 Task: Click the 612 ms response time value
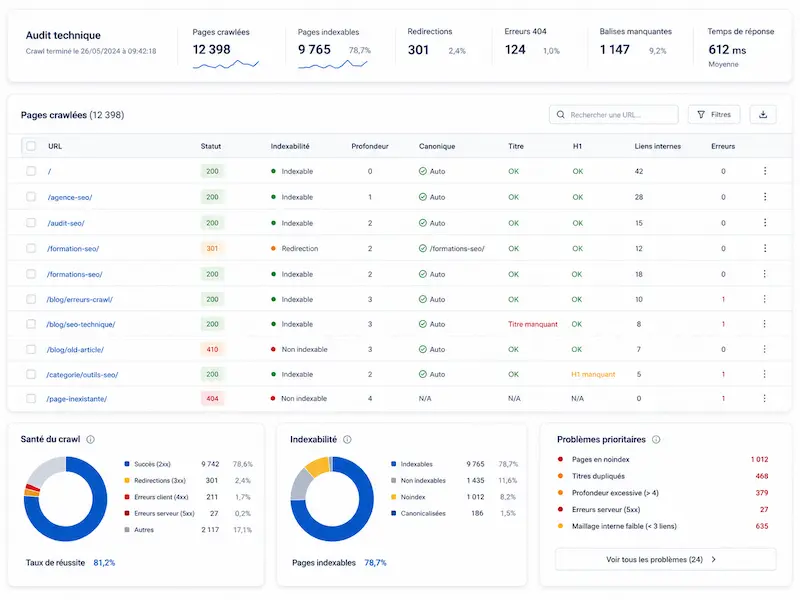pyautogui.click(x=727, y=49)
